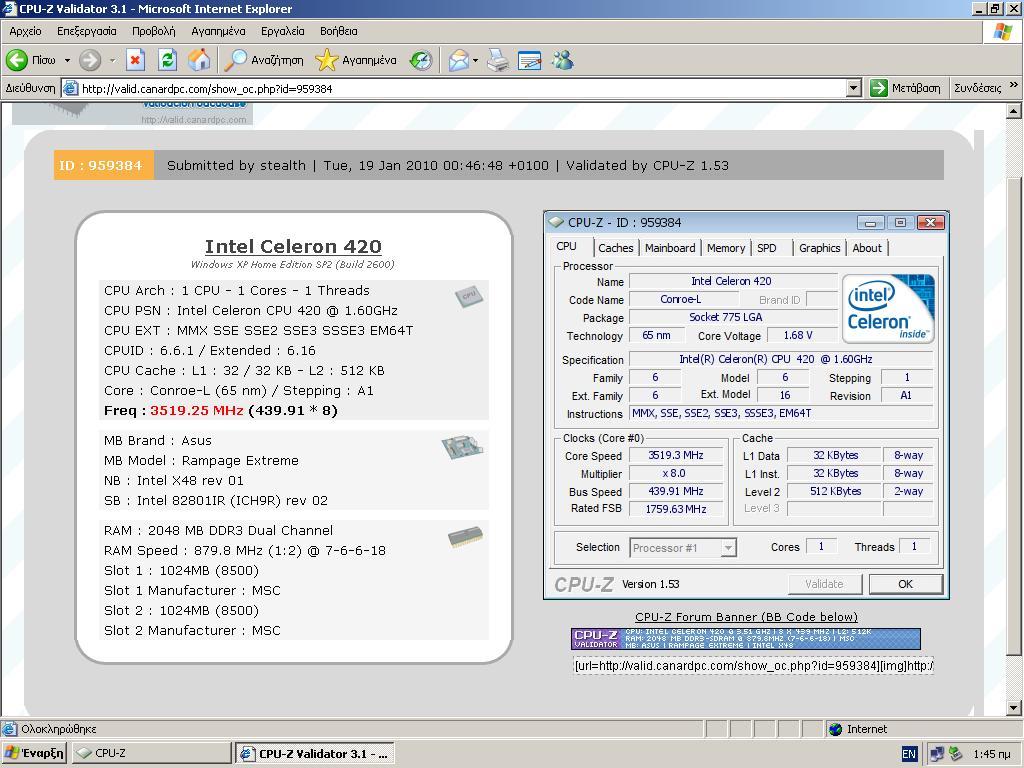Screen dimensions: 1024x768
Task: Switch to the Caches tab
Action: [616, 248]
